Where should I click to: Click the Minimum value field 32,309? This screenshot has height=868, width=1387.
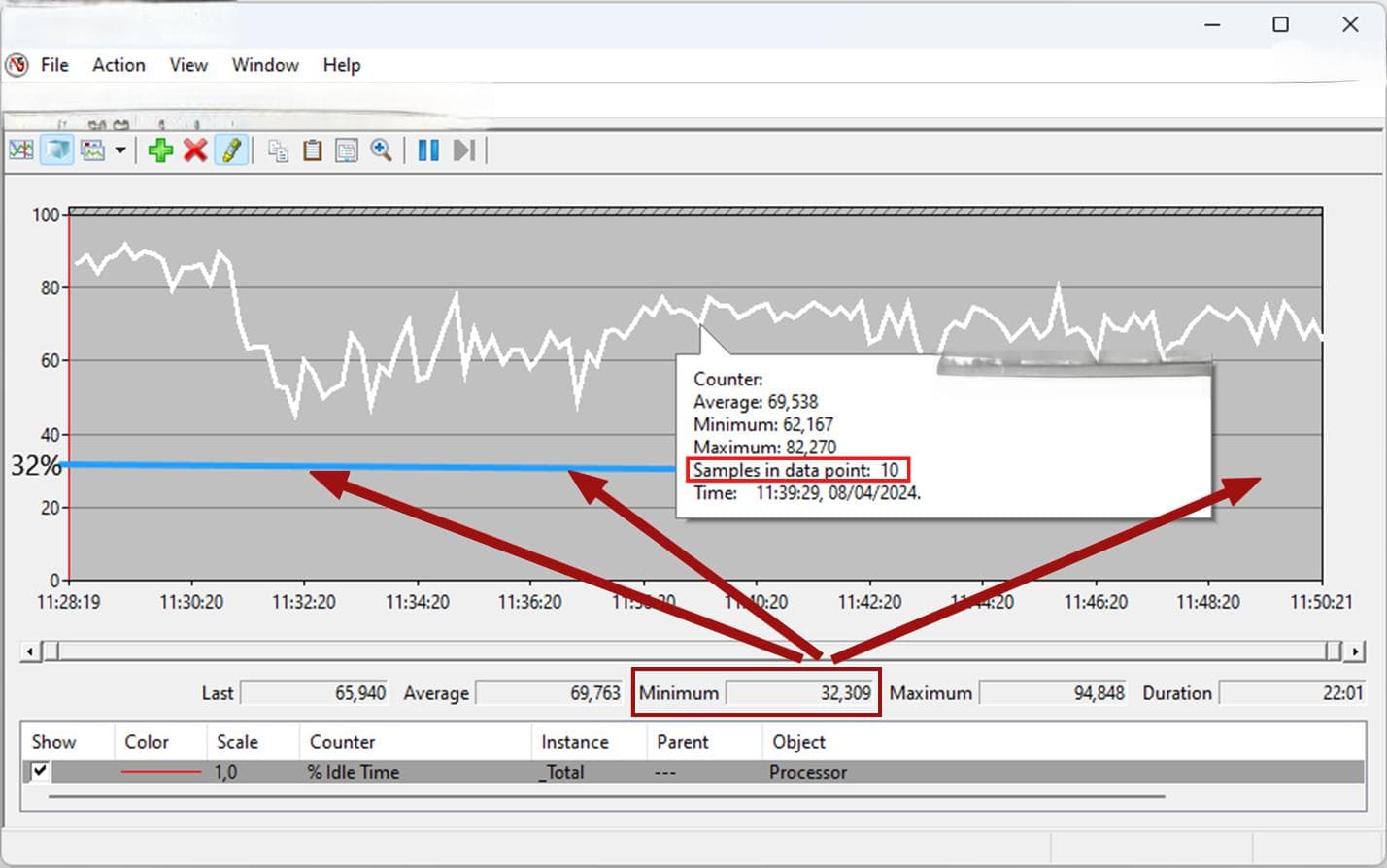[800, 693]
